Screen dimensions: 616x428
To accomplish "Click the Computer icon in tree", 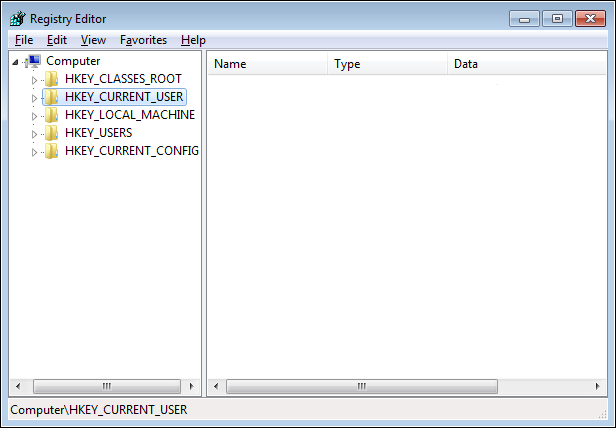I will pyautogui.click(x=34, y=61).
